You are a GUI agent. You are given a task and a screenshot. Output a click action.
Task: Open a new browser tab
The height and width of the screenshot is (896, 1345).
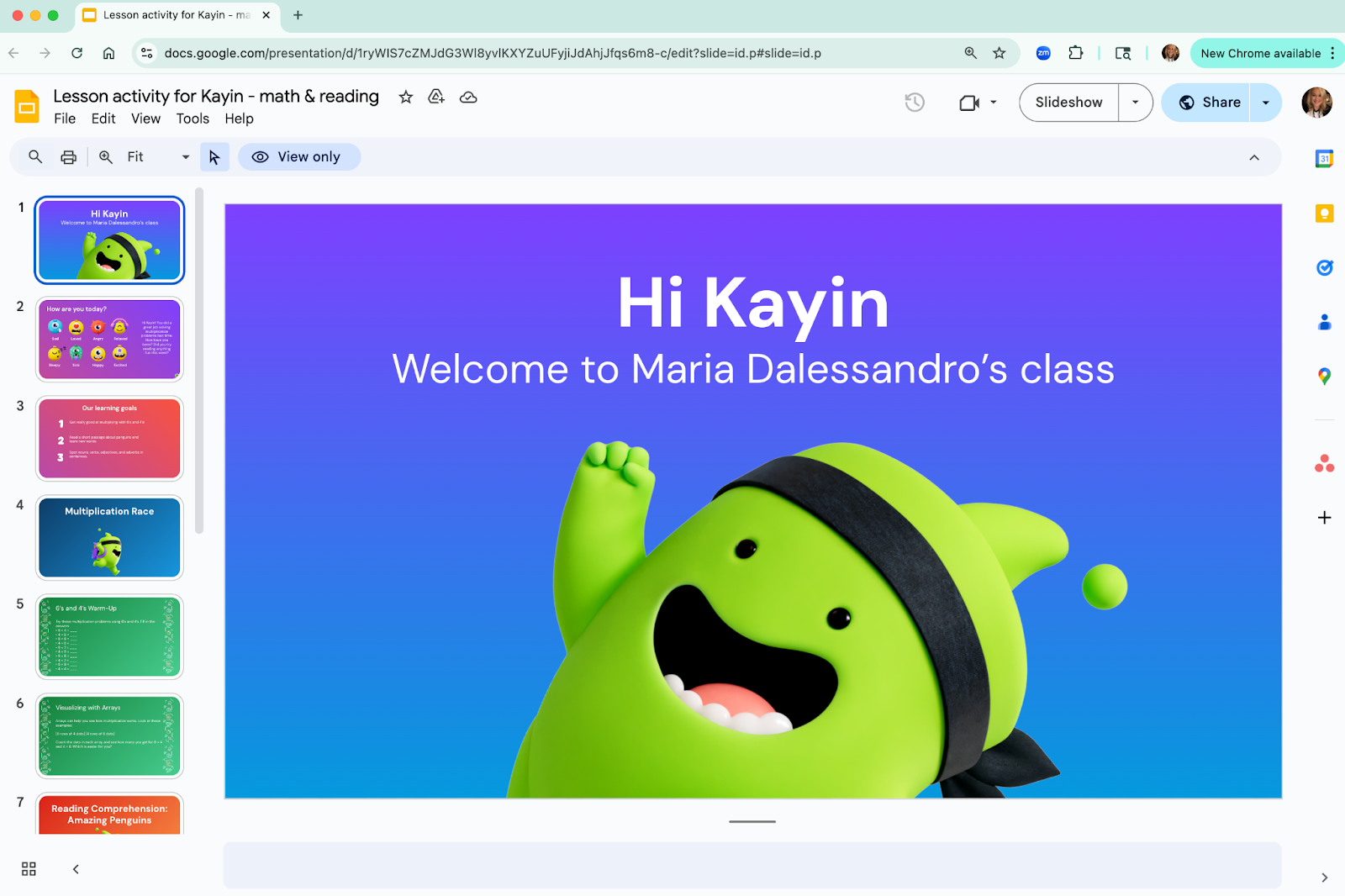(x=298, y=15)
